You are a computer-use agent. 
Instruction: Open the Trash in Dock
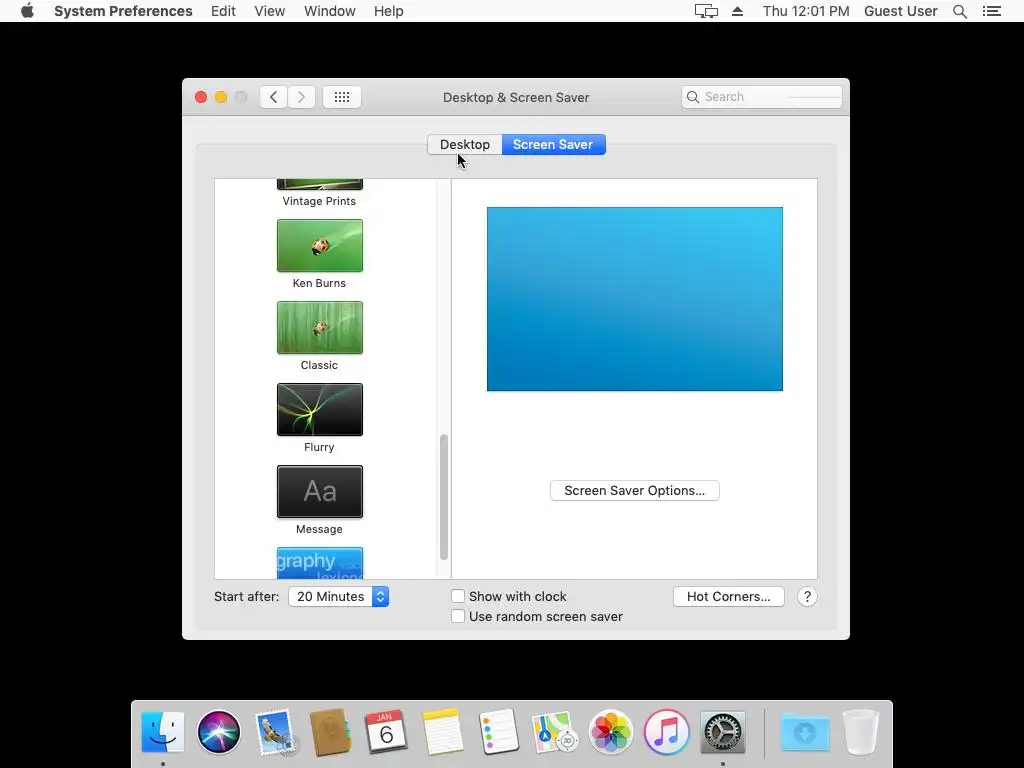tap(861, 732)
